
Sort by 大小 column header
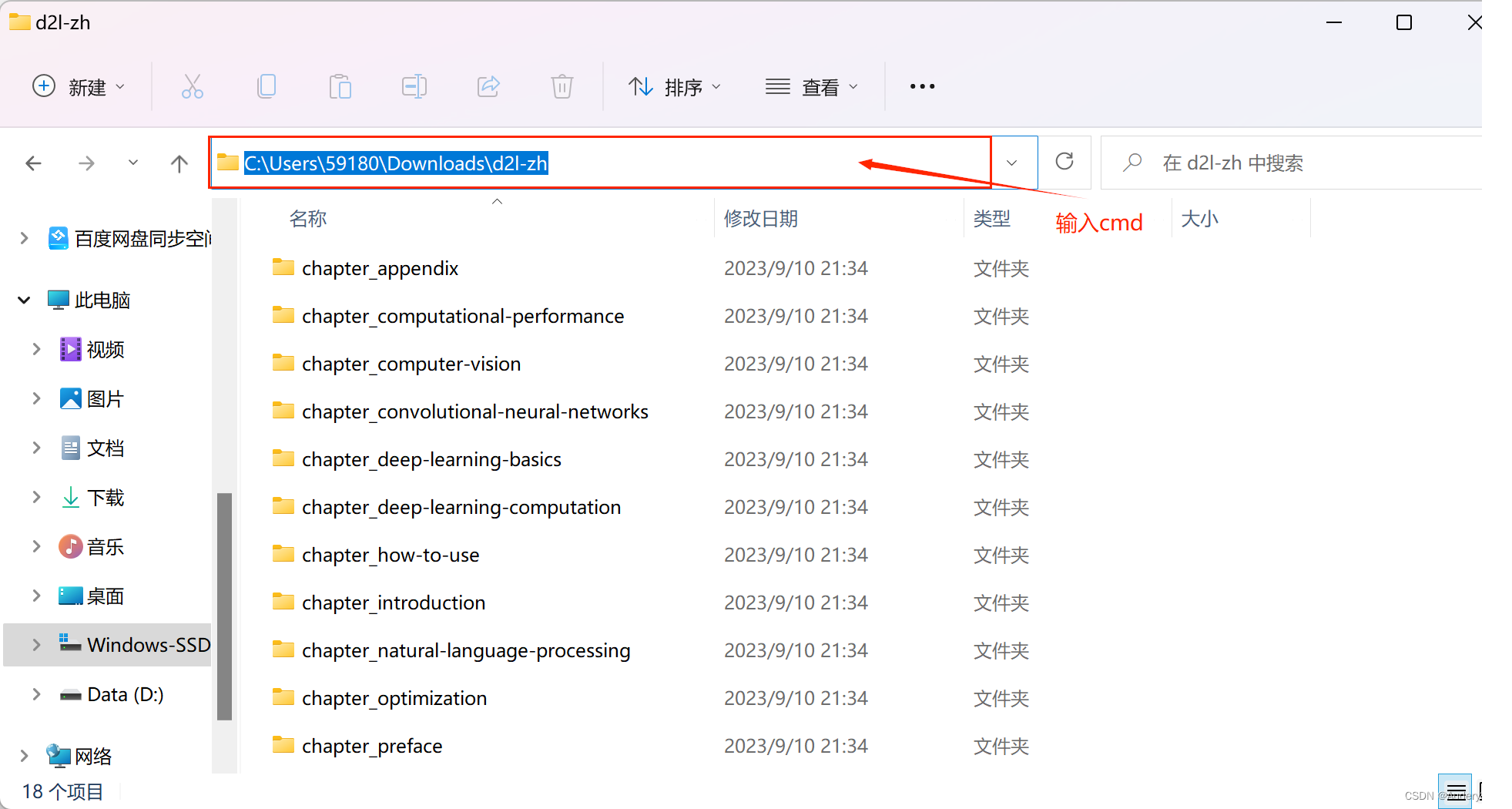pyautogui.click(x=1200, y=219)
